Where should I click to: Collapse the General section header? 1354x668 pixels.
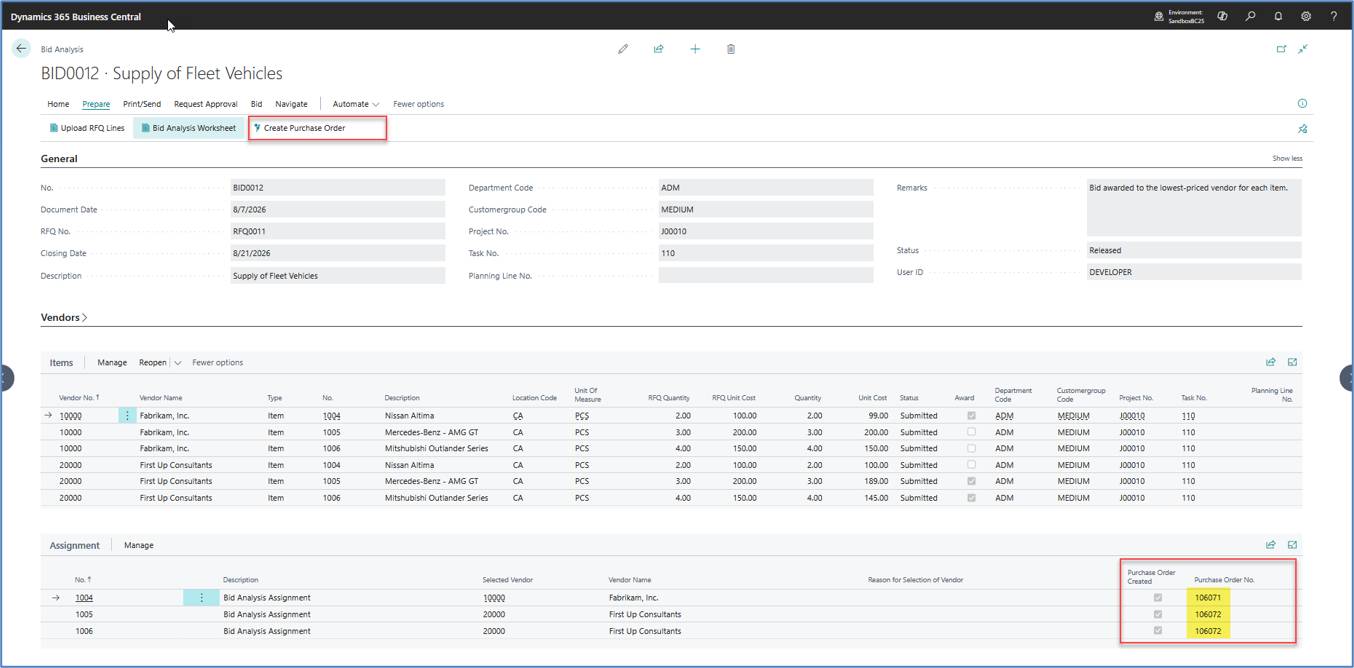(59, 158)
